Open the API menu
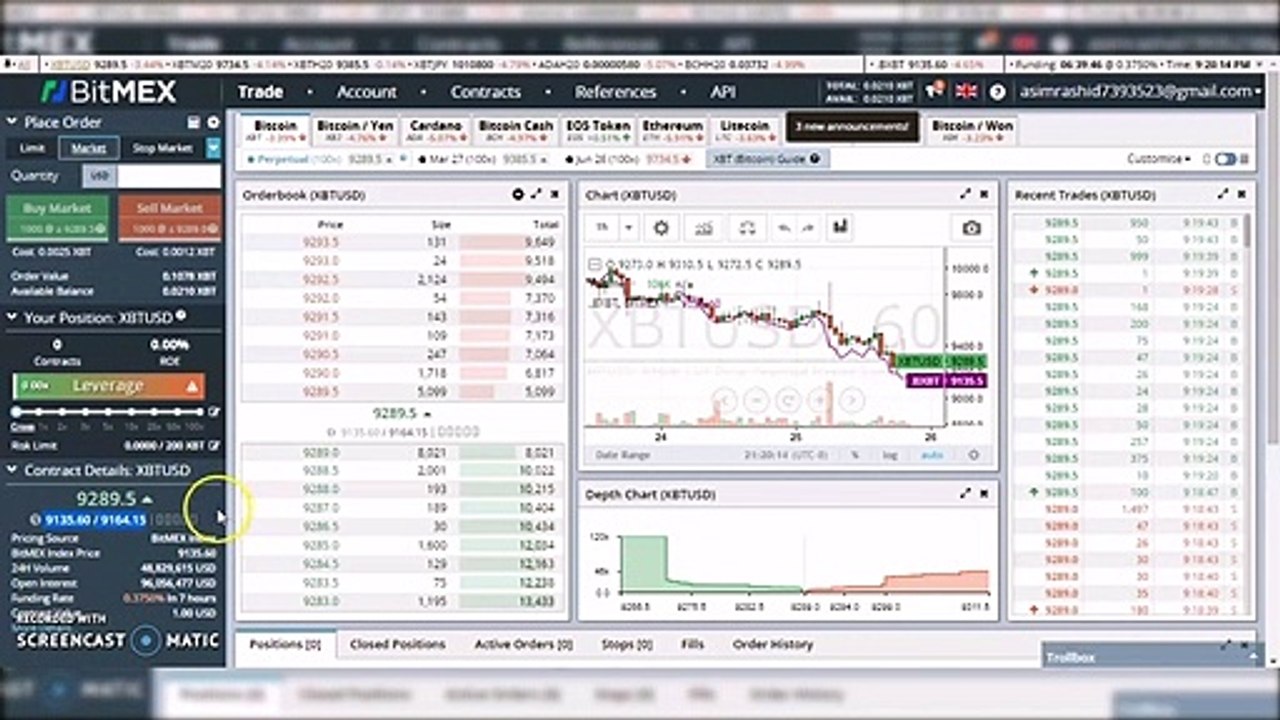Viewport: 1280px width, 720px height. click(723, 91)
